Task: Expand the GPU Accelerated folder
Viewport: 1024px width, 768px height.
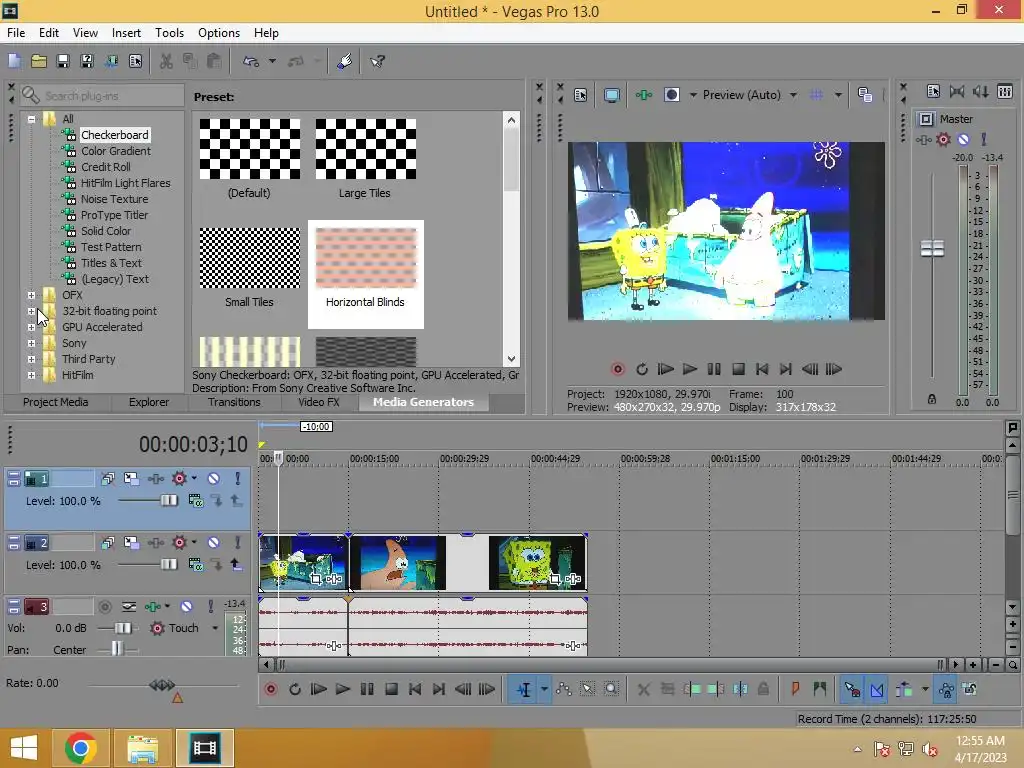Action: coord(31,327)
